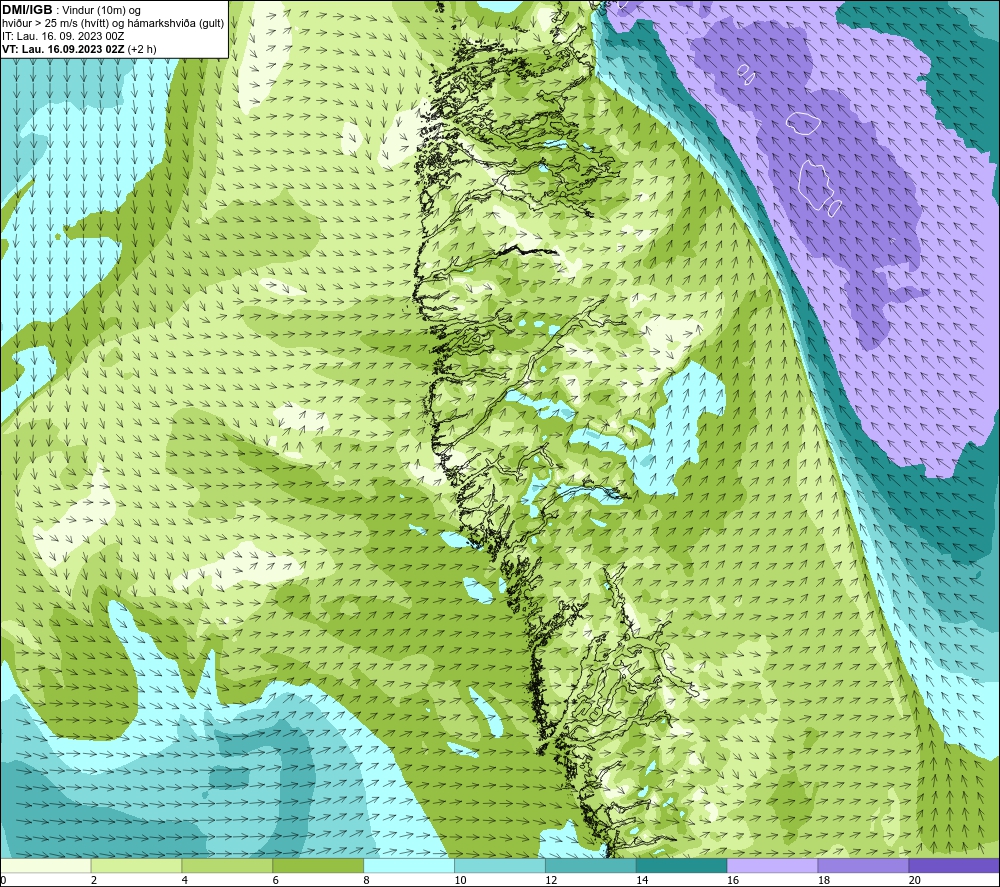Screen dimensions: 1000x887
Task: Click the medium purple 18–20 m/s legend swatch
Action: tap(864, 865)
